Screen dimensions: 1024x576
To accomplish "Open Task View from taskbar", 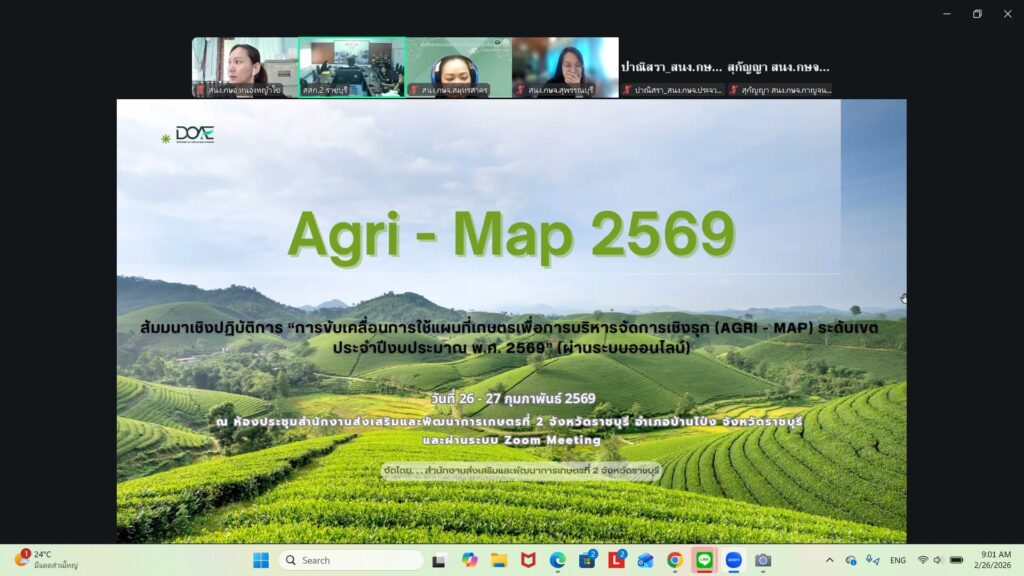I will tap(439, 560).
